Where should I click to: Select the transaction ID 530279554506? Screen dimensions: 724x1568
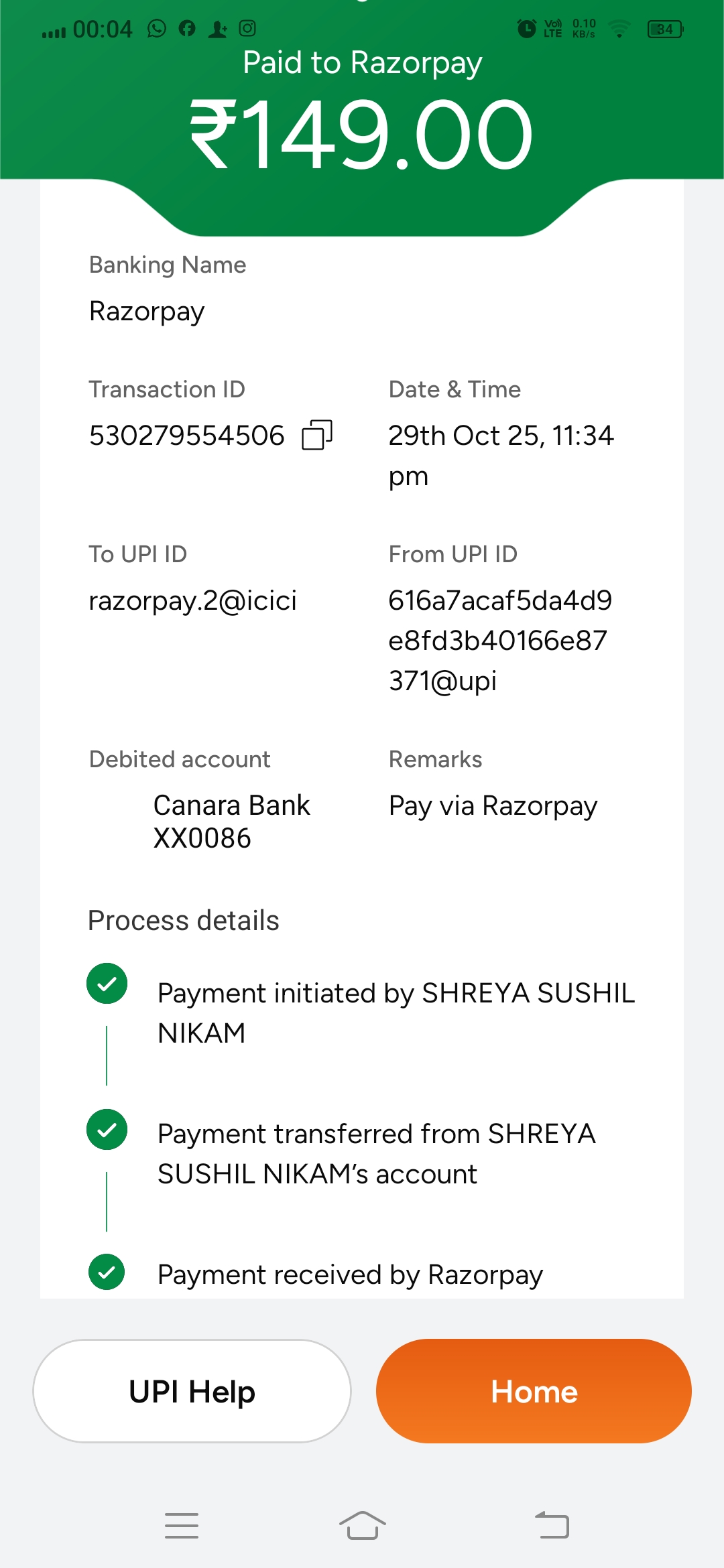(x=187, y=436)
